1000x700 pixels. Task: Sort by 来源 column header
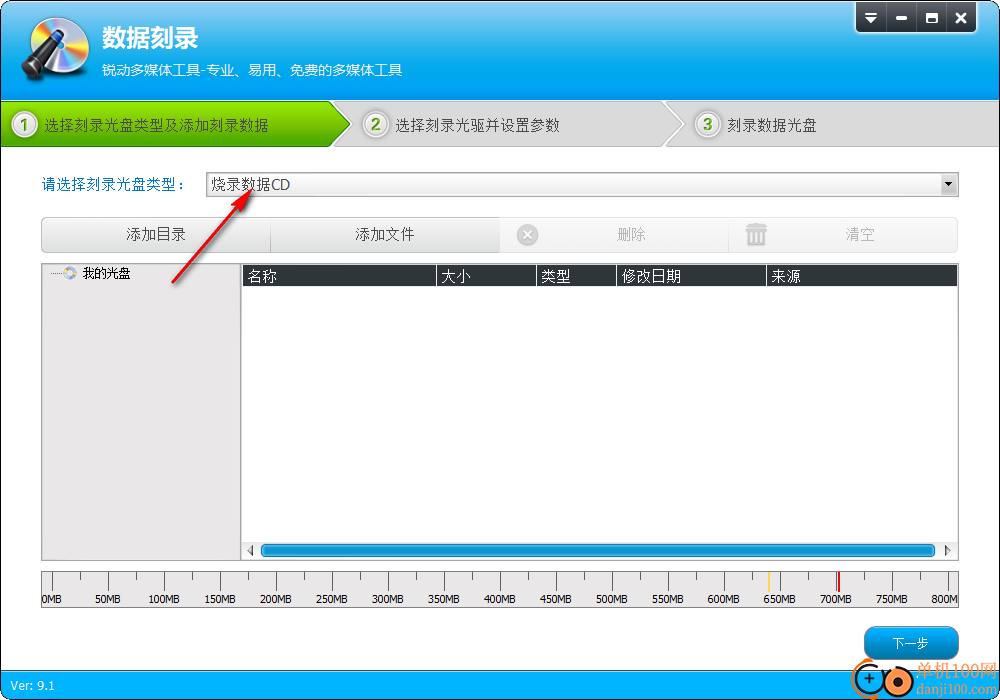point(862,276)
